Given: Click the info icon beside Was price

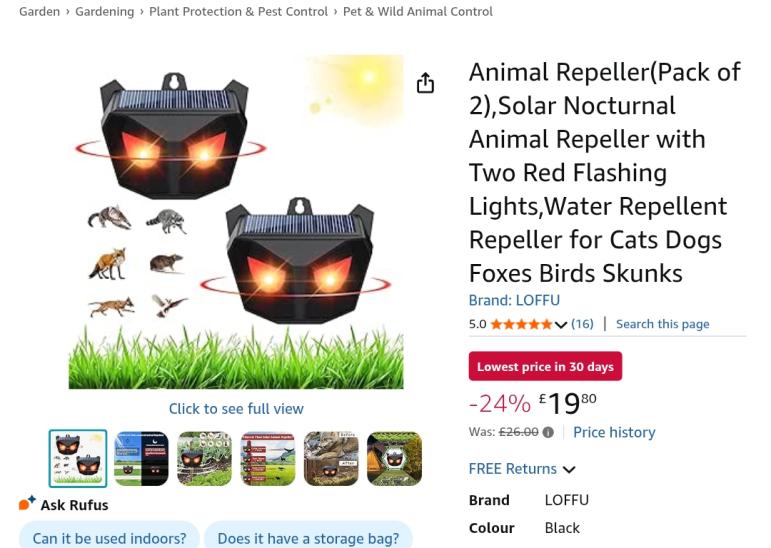Looking at the screenshot, I should tap(548, 432).
